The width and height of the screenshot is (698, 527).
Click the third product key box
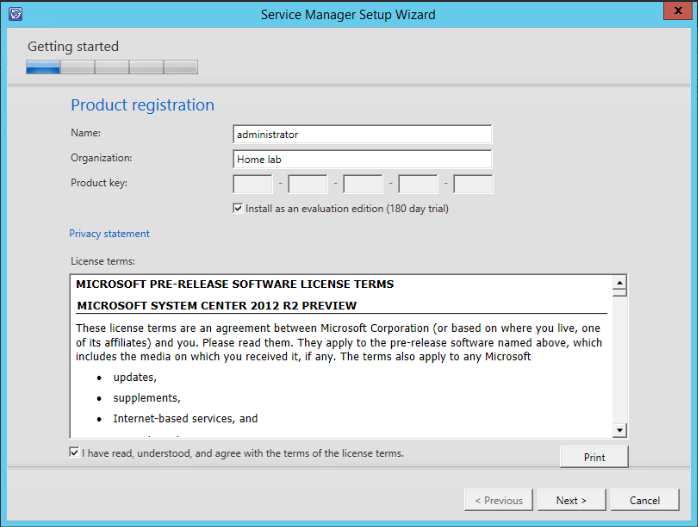point(363,184)
